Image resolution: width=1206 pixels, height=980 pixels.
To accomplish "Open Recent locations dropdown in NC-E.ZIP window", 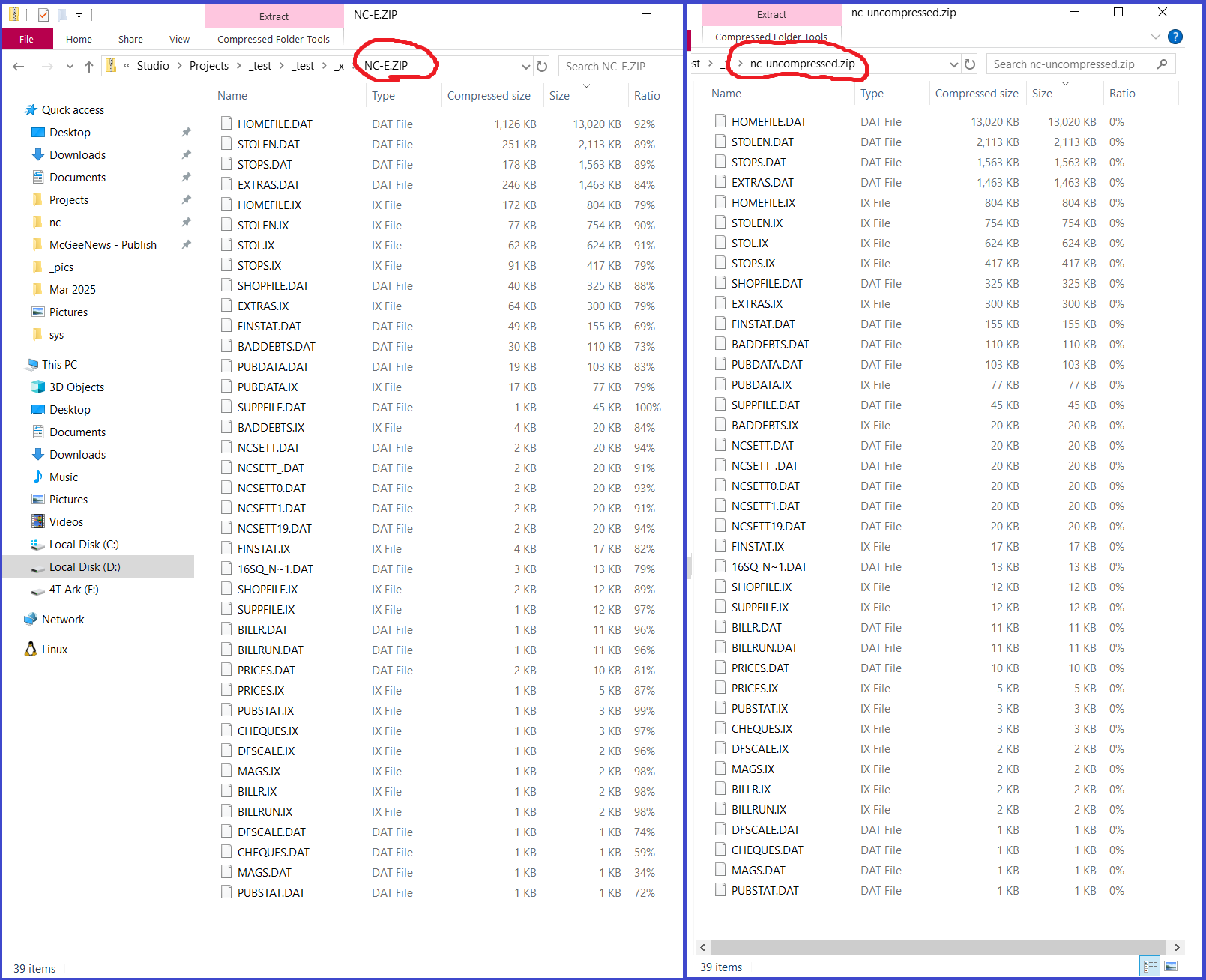I will tap(70, 67).
